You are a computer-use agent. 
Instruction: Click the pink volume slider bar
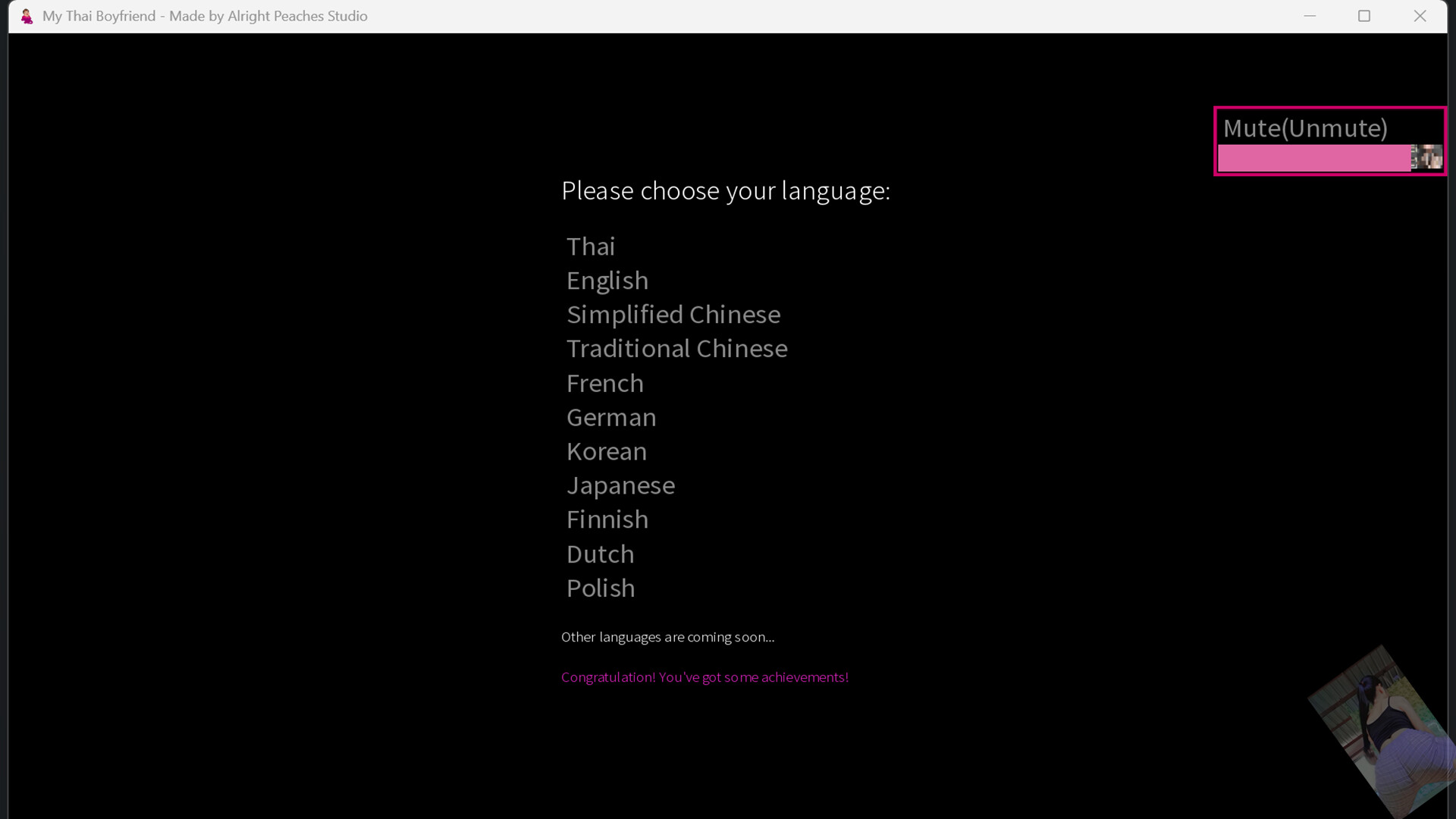pyautogui.click(x=1313, y=158)
